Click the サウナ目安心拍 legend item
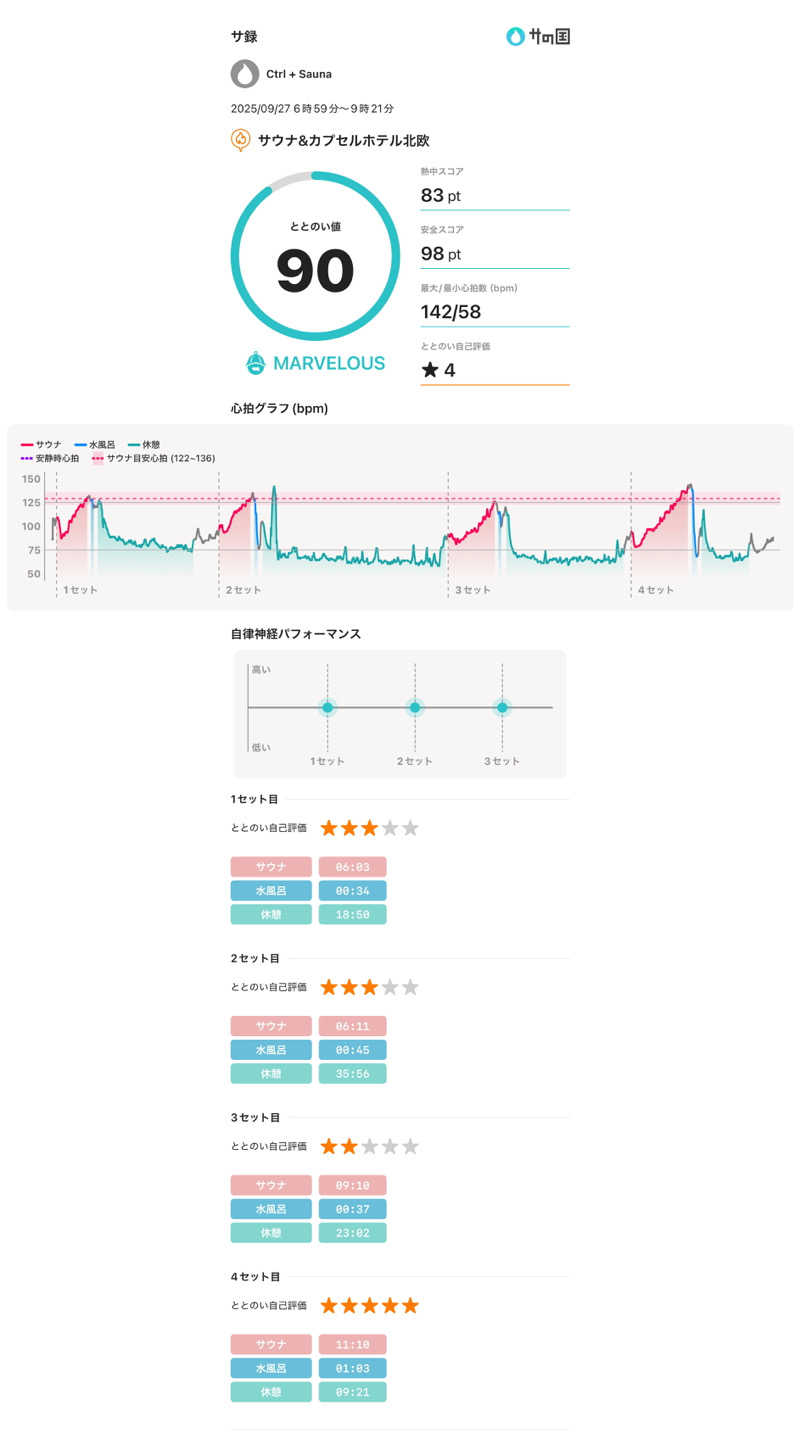 pos(153,458)
